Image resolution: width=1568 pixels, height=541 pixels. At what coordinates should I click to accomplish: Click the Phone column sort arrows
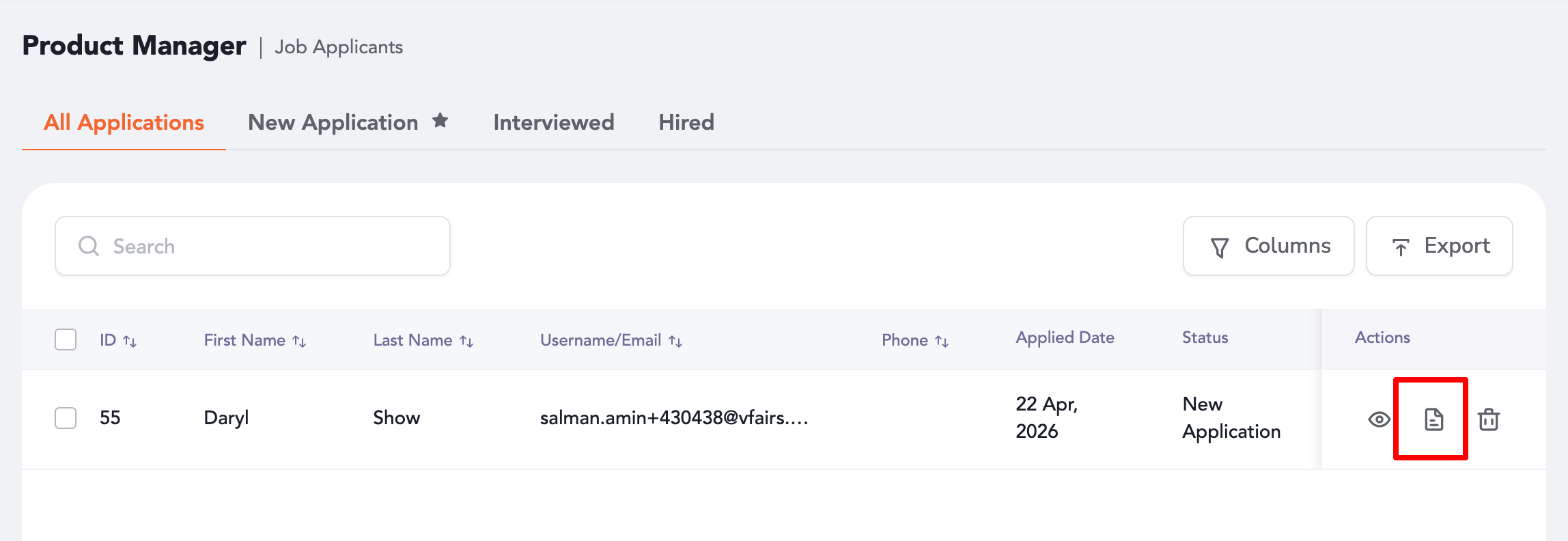[942, 341]
